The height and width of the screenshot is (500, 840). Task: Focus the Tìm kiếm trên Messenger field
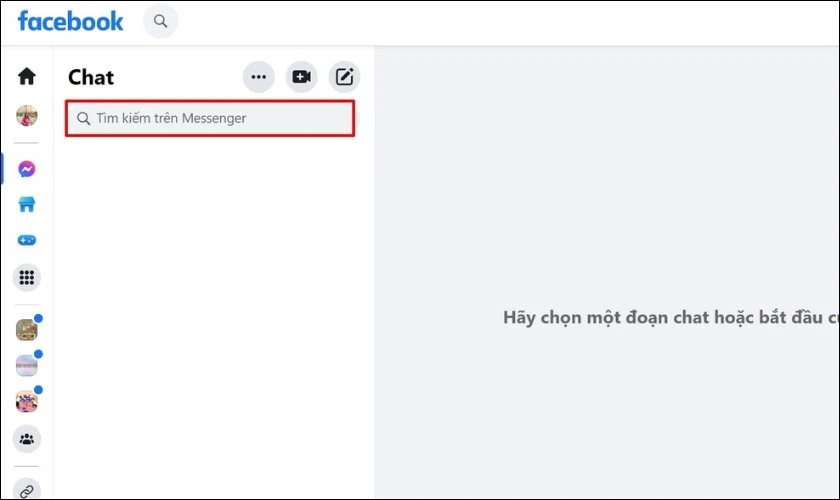(x=210, y=118)
